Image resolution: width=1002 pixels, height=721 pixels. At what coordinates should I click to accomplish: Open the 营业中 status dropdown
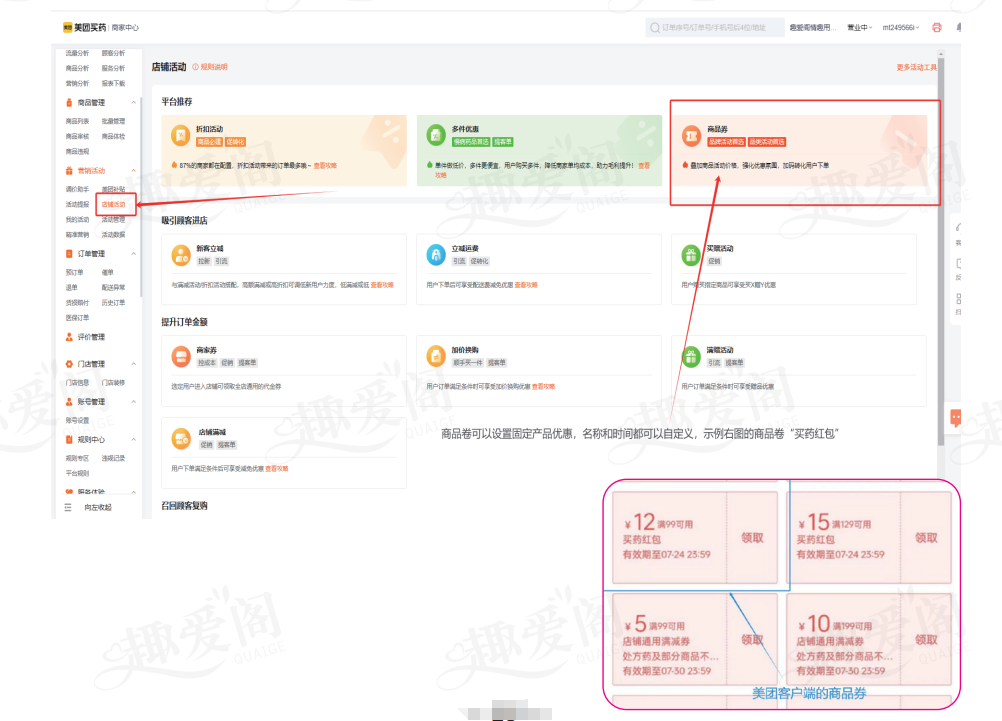point(860,28)
